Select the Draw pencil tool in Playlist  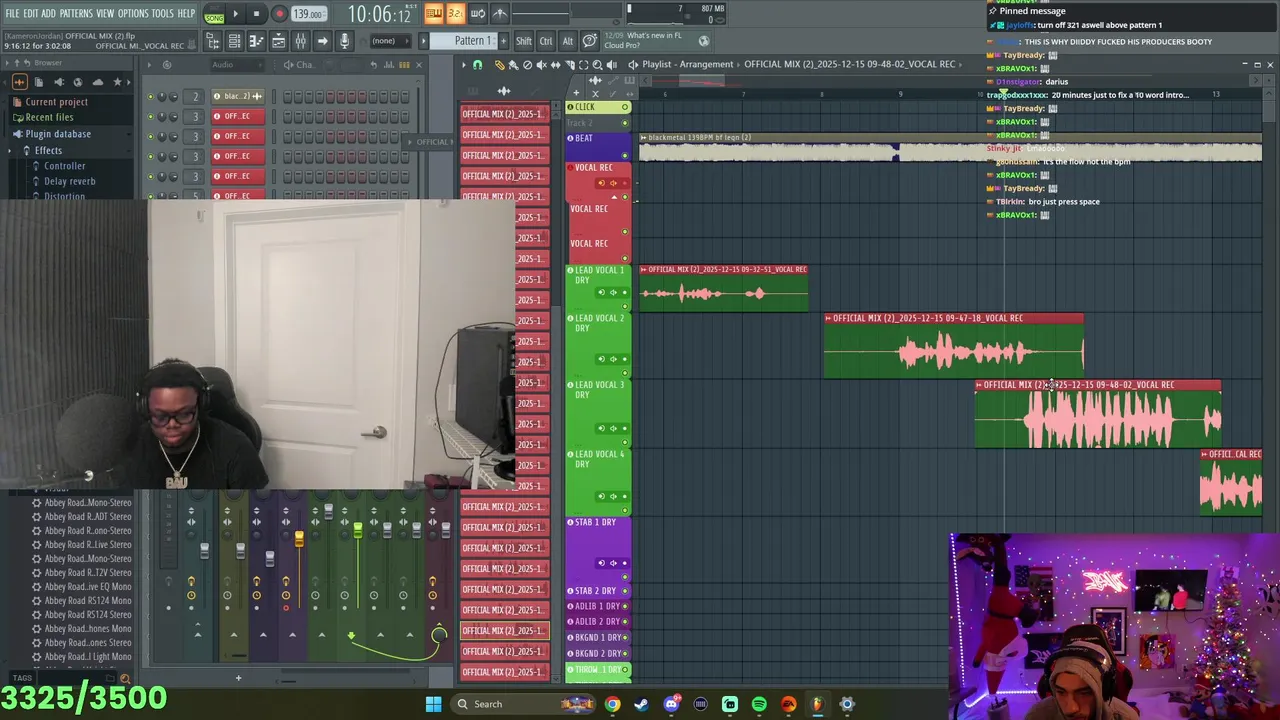coord(500,65)
